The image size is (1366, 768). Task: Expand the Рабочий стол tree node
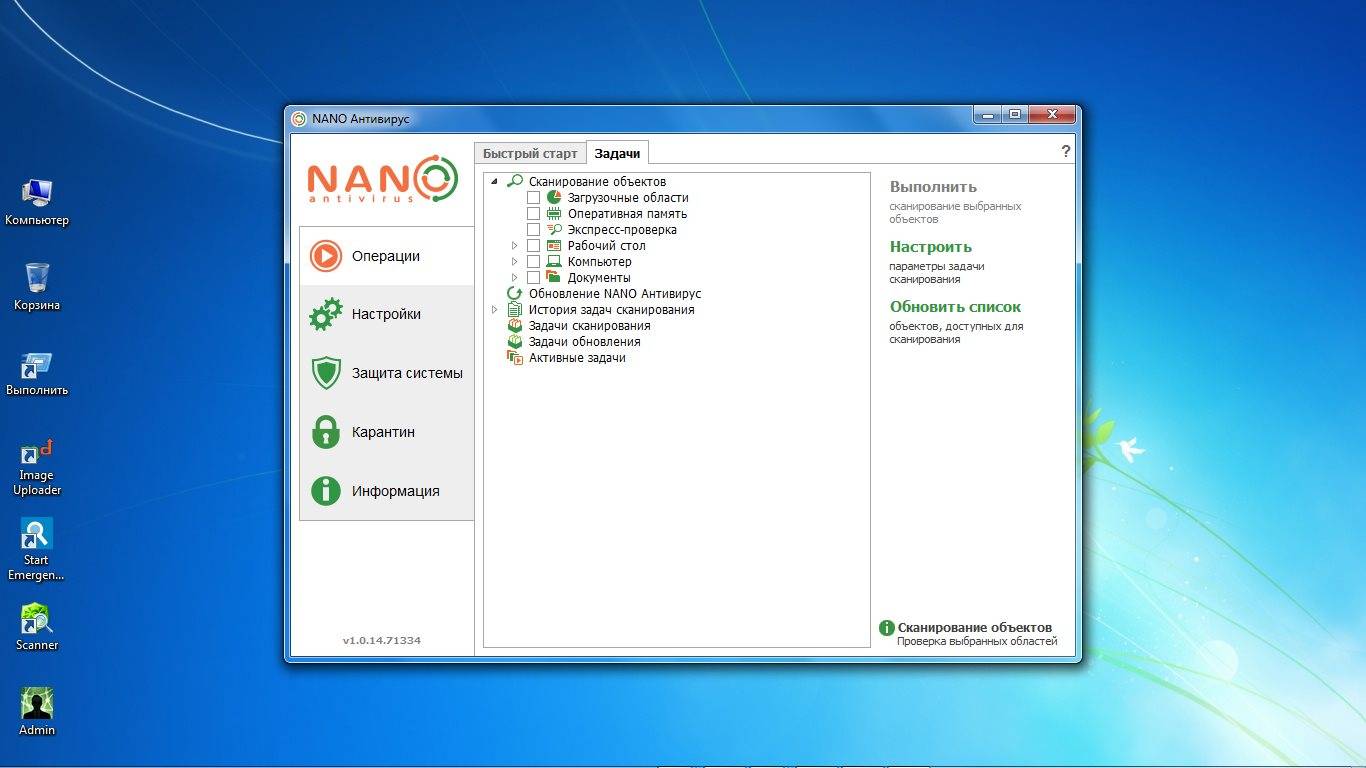pos(515,245)
